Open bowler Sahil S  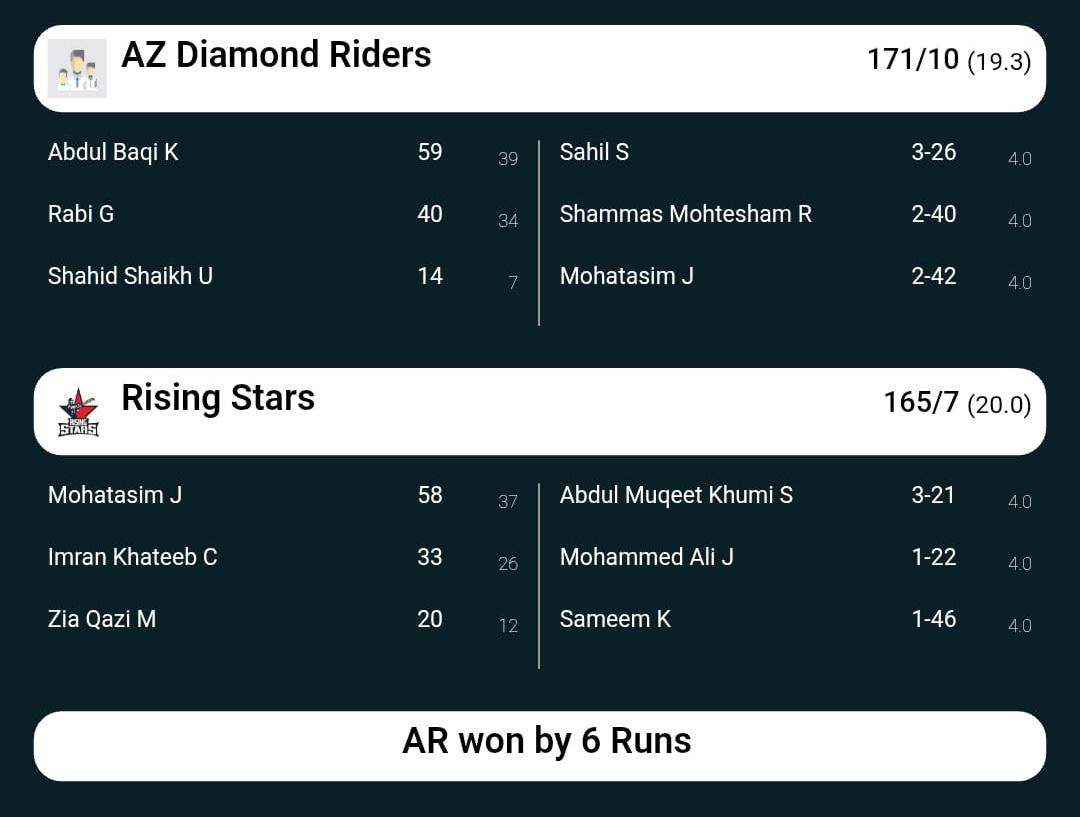pyautogui.click(x=594, y=152)
